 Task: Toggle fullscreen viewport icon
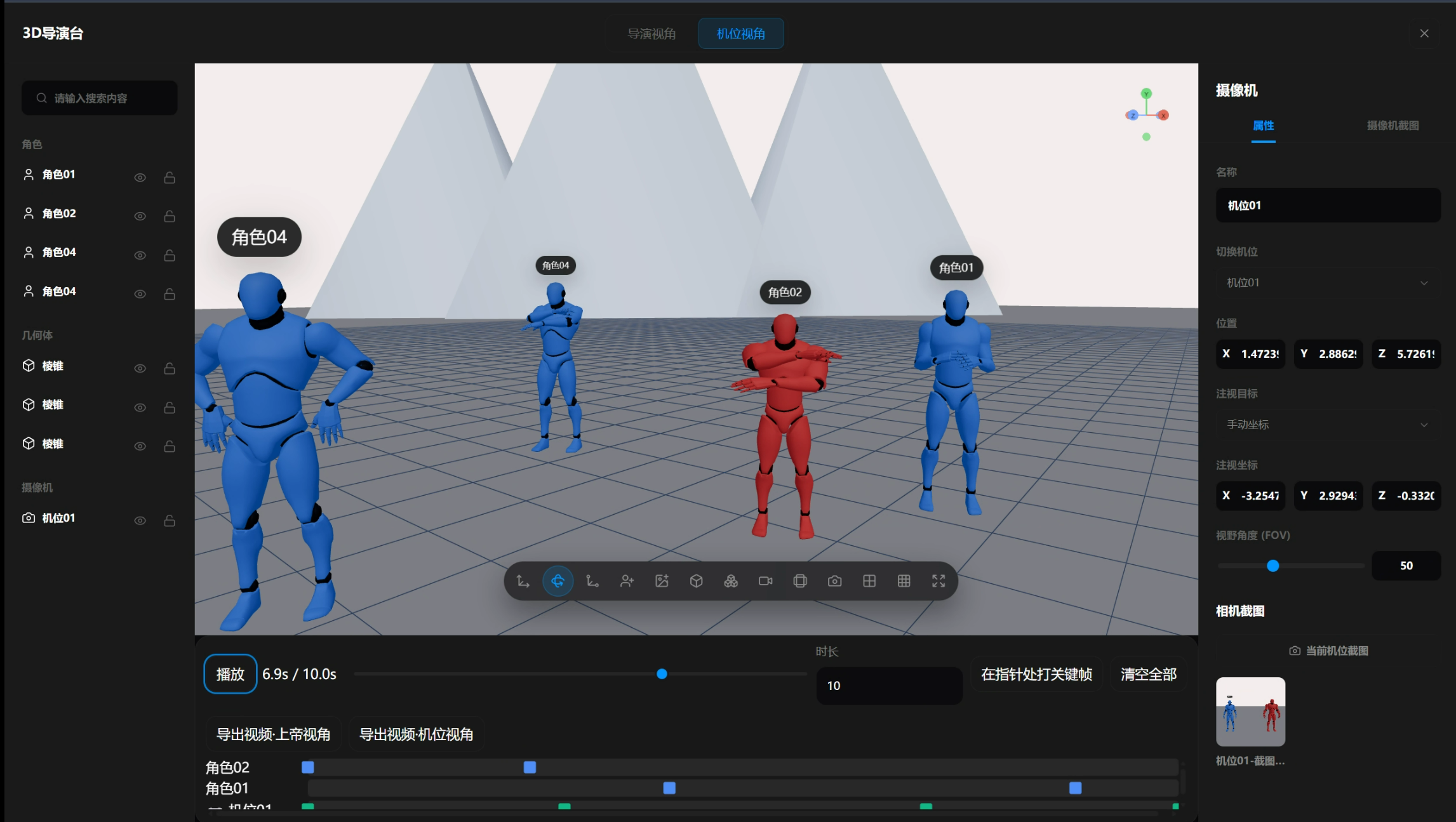click(x=938, y=581)
